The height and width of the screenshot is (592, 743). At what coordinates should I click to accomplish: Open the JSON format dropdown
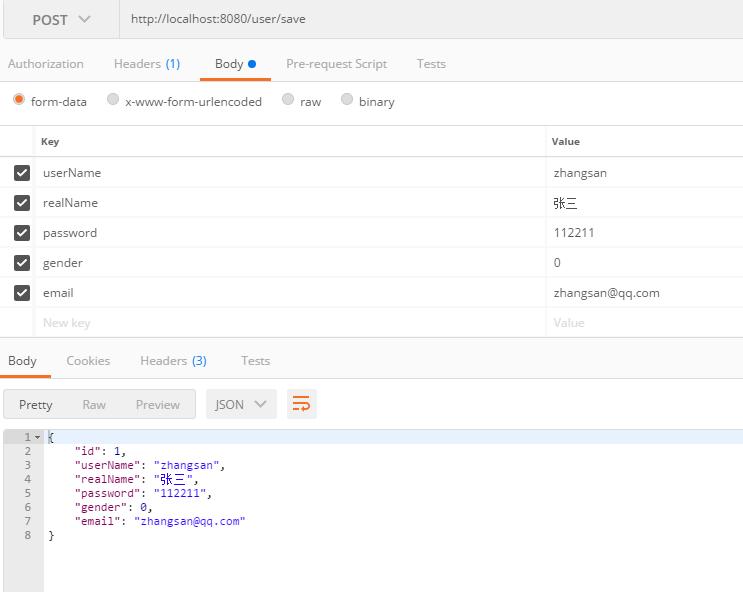tap(241, 404)
